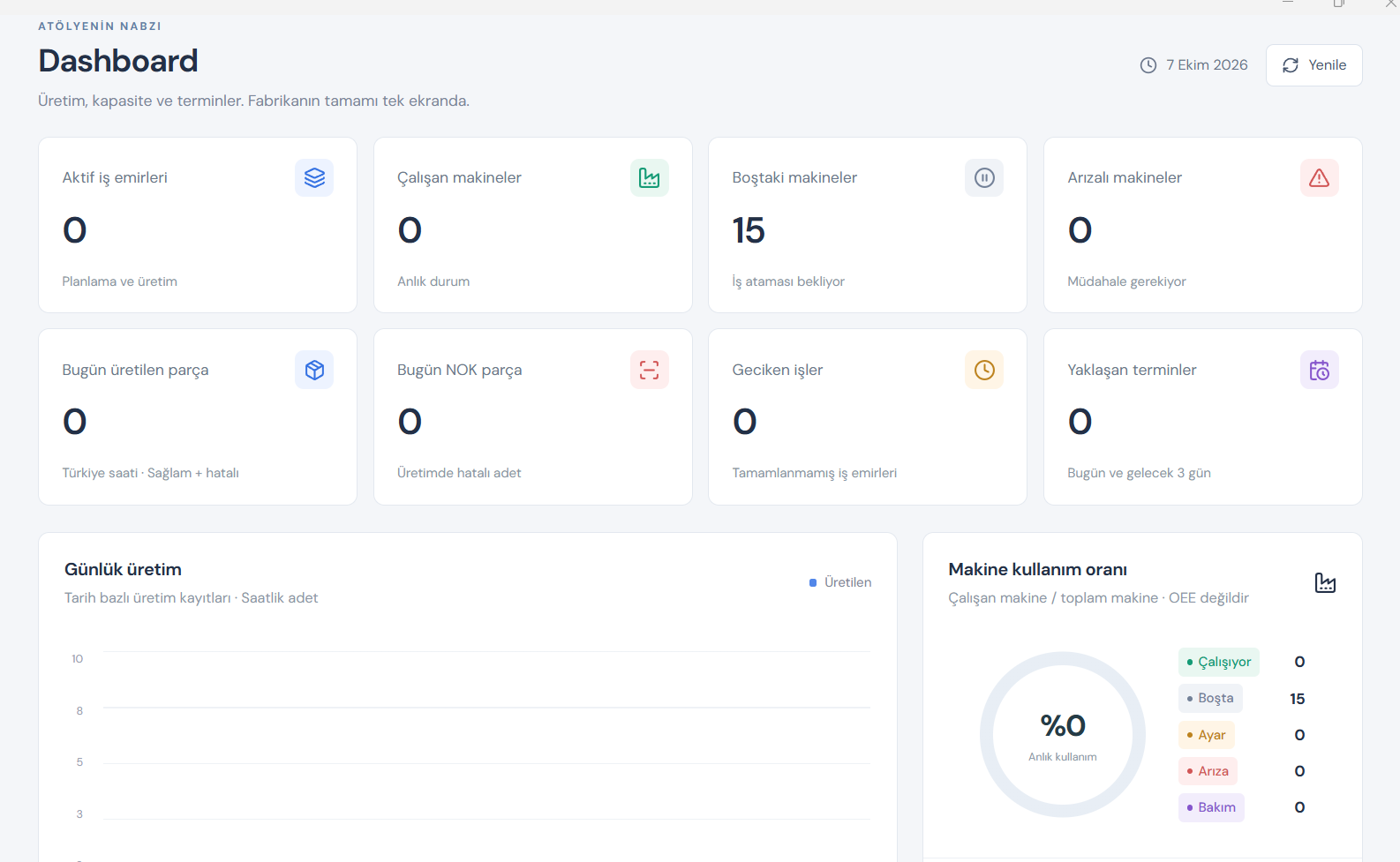Click the 7 Ekim 2026 date text
The height and width of the screenshot is (862, 1400).
tap(1207, 65)
